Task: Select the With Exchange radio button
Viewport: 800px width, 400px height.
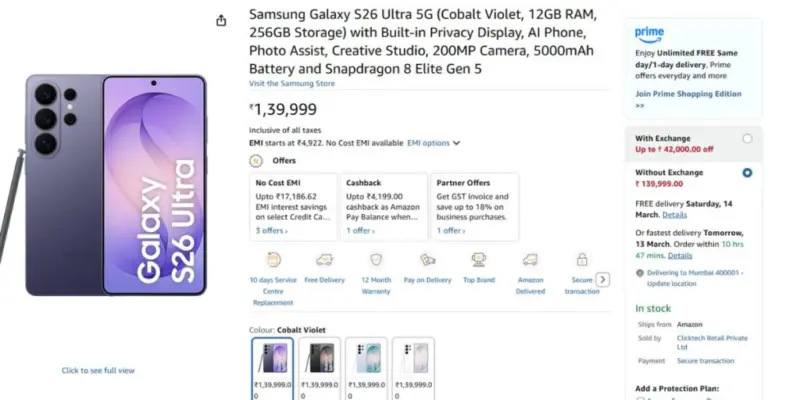Action: click(747, 138)
